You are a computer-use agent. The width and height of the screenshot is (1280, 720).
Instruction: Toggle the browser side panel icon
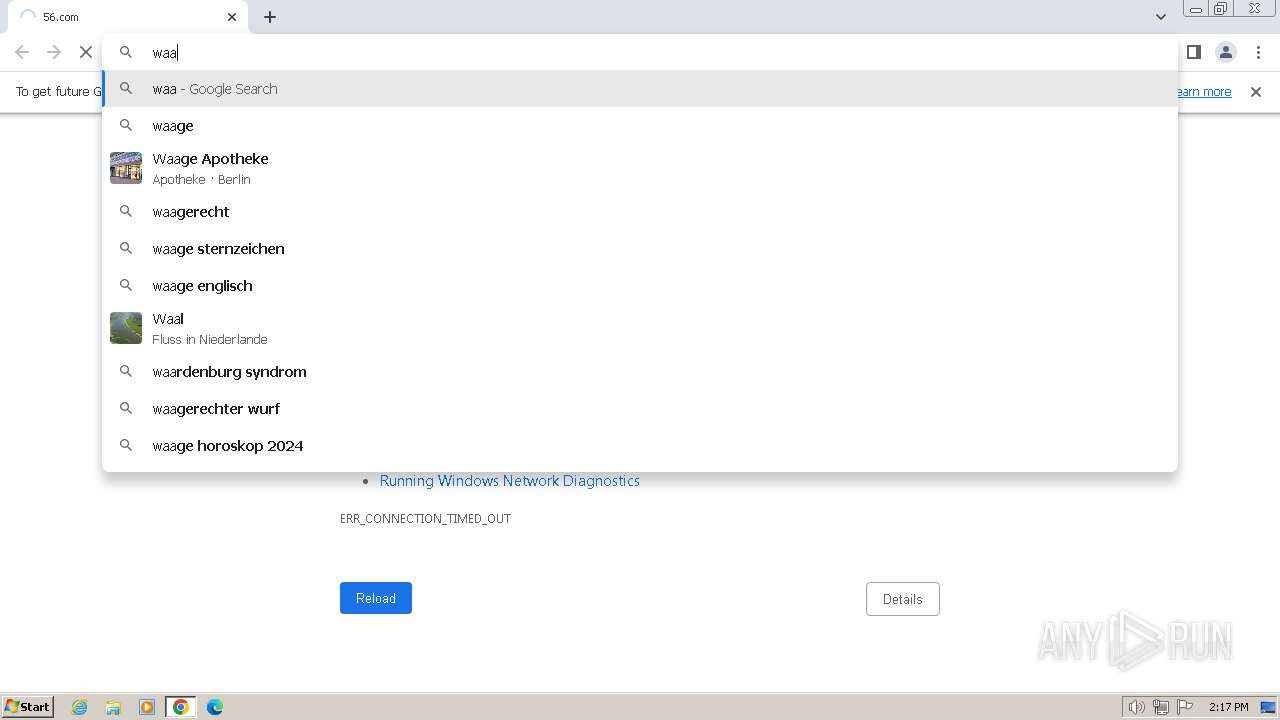click(x=1193, y=52)
